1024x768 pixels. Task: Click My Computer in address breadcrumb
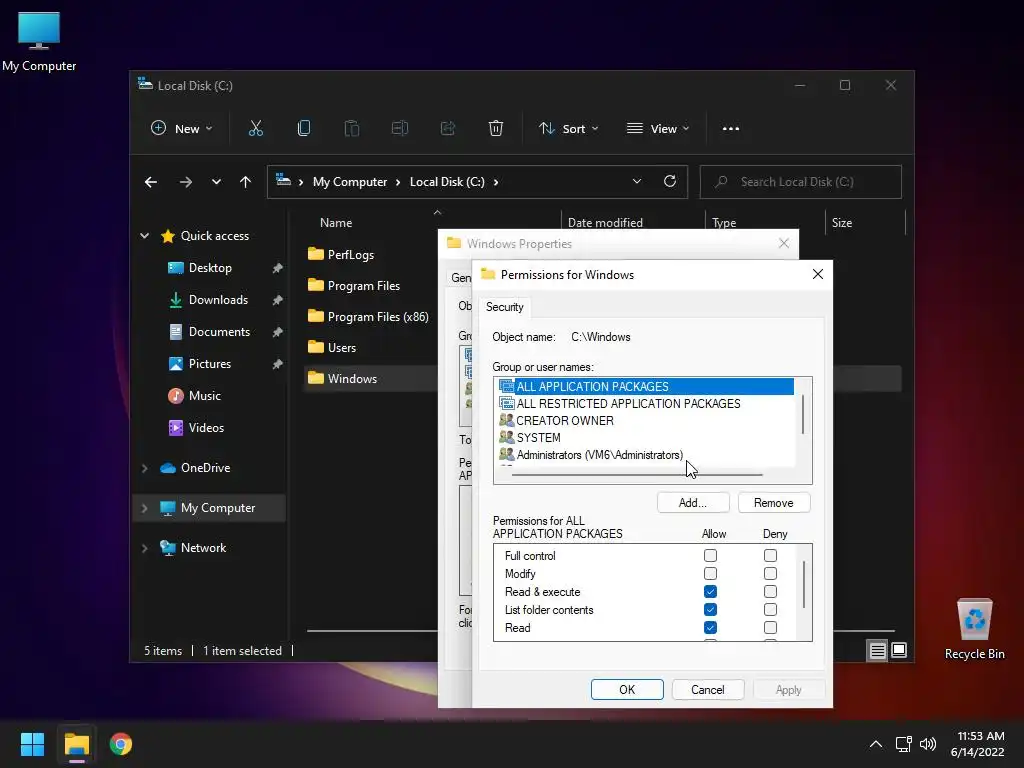349,182
